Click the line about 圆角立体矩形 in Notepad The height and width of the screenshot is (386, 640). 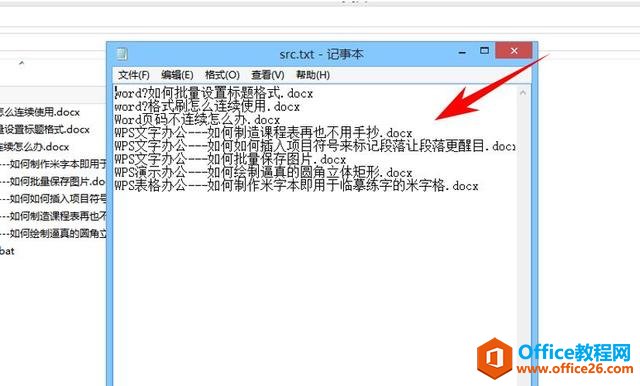(x=263, y=172)
